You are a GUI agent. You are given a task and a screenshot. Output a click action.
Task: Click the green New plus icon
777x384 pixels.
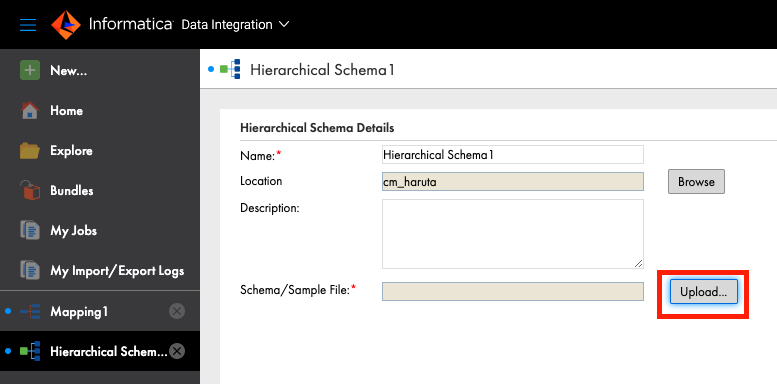click(30, 70)
